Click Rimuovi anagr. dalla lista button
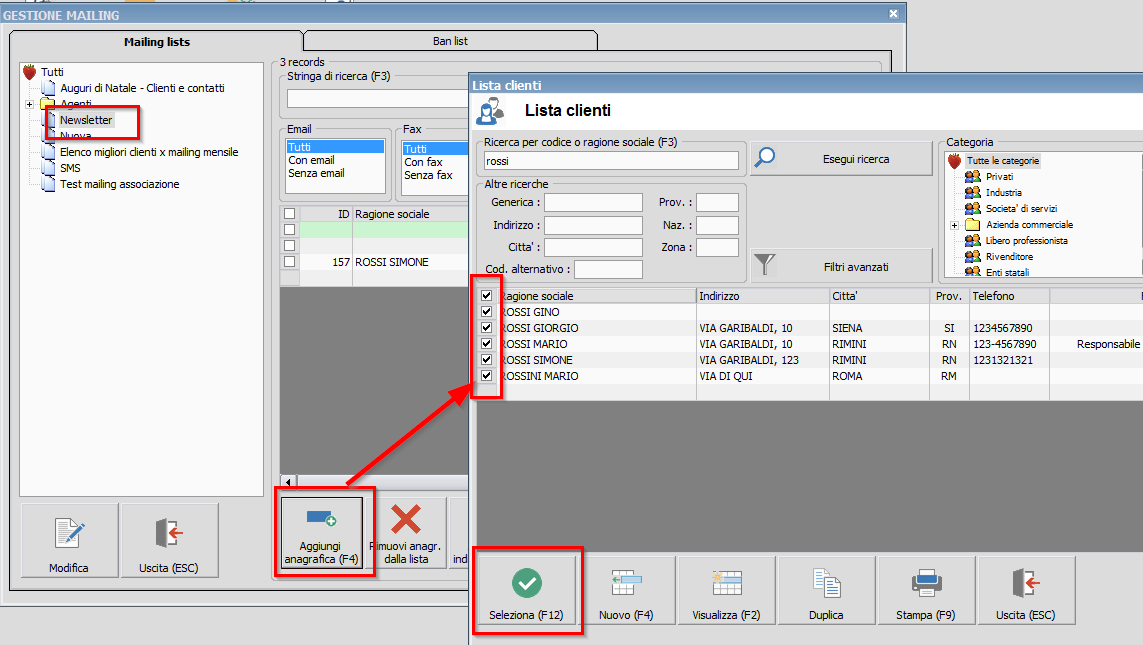1143x645 pixels. (x=406, y=533)
